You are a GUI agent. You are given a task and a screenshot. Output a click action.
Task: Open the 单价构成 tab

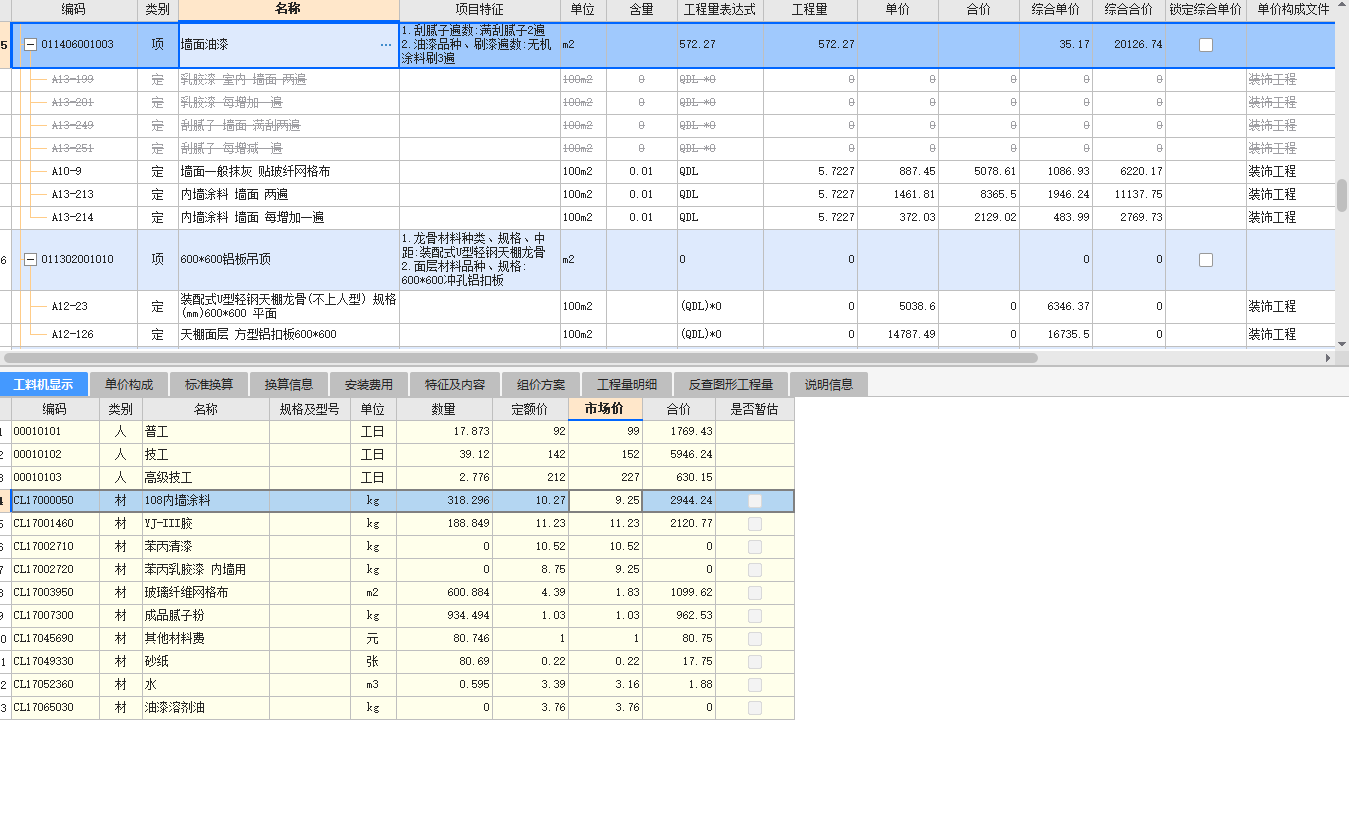pos(129,384)
